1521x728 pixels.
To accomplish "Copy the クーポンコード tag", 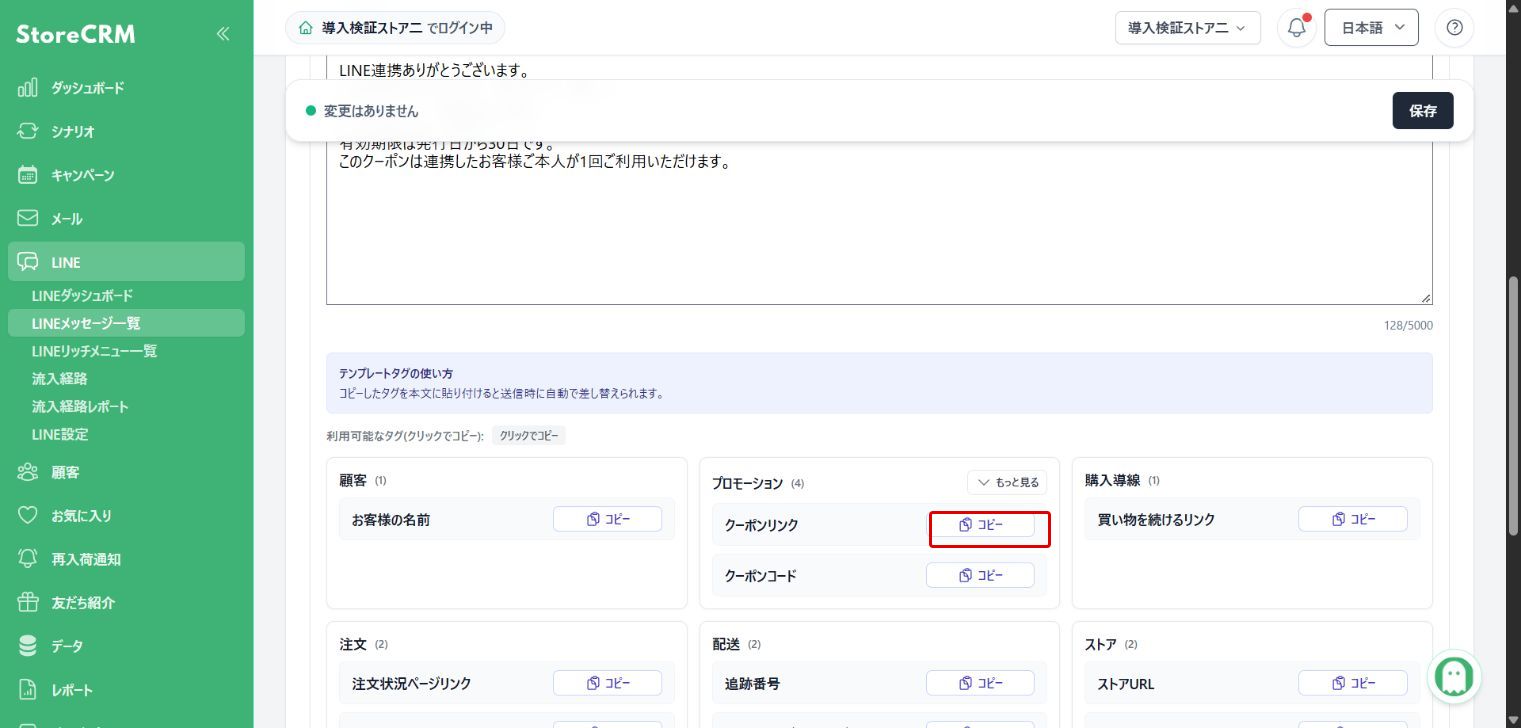I will (980, 575).
